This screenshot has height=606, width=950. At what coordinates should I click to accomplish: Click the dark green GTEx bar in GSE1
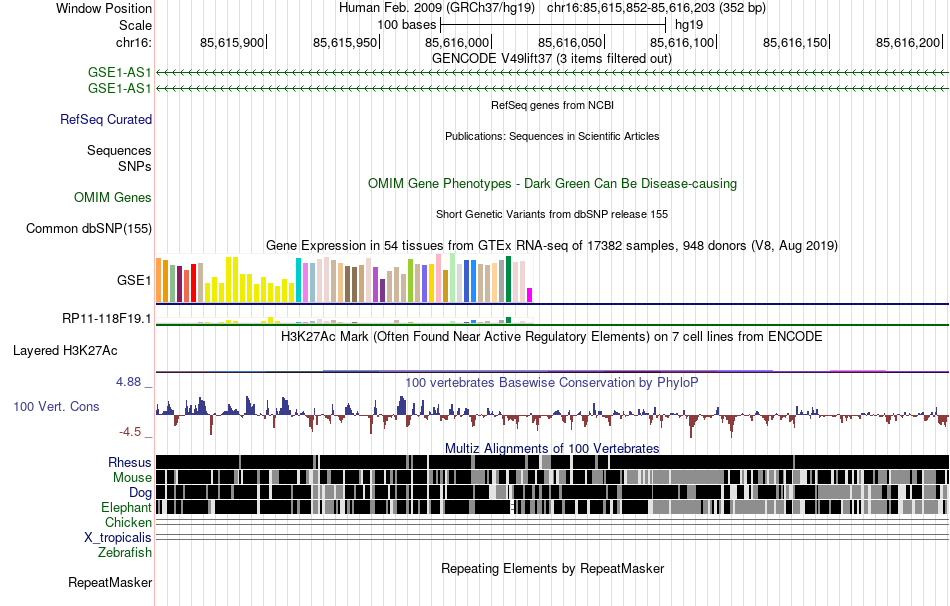coord(508,279)
